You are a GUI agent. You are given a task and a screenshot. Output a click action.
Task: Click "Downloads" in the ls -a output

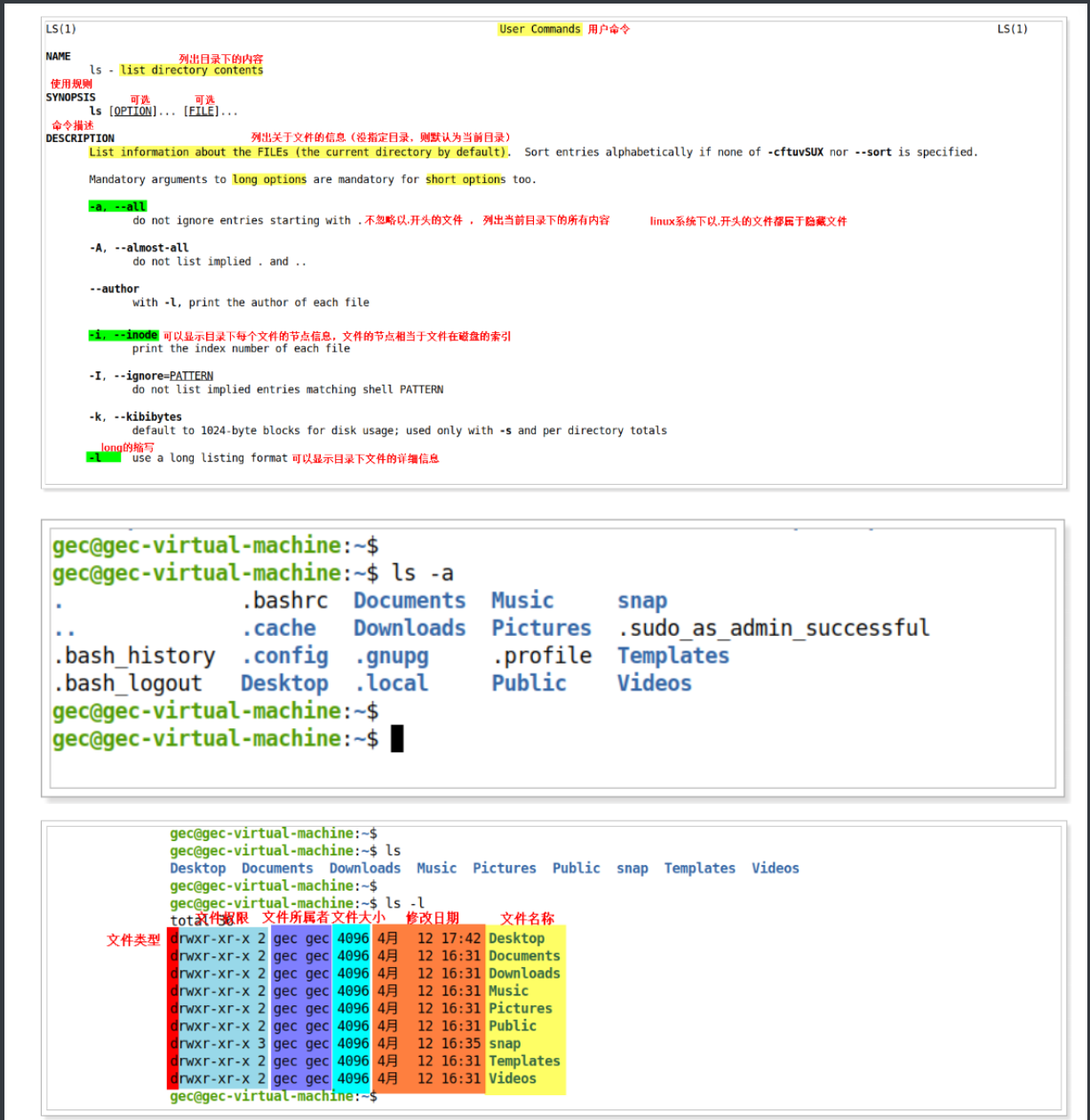click(410, 628)
